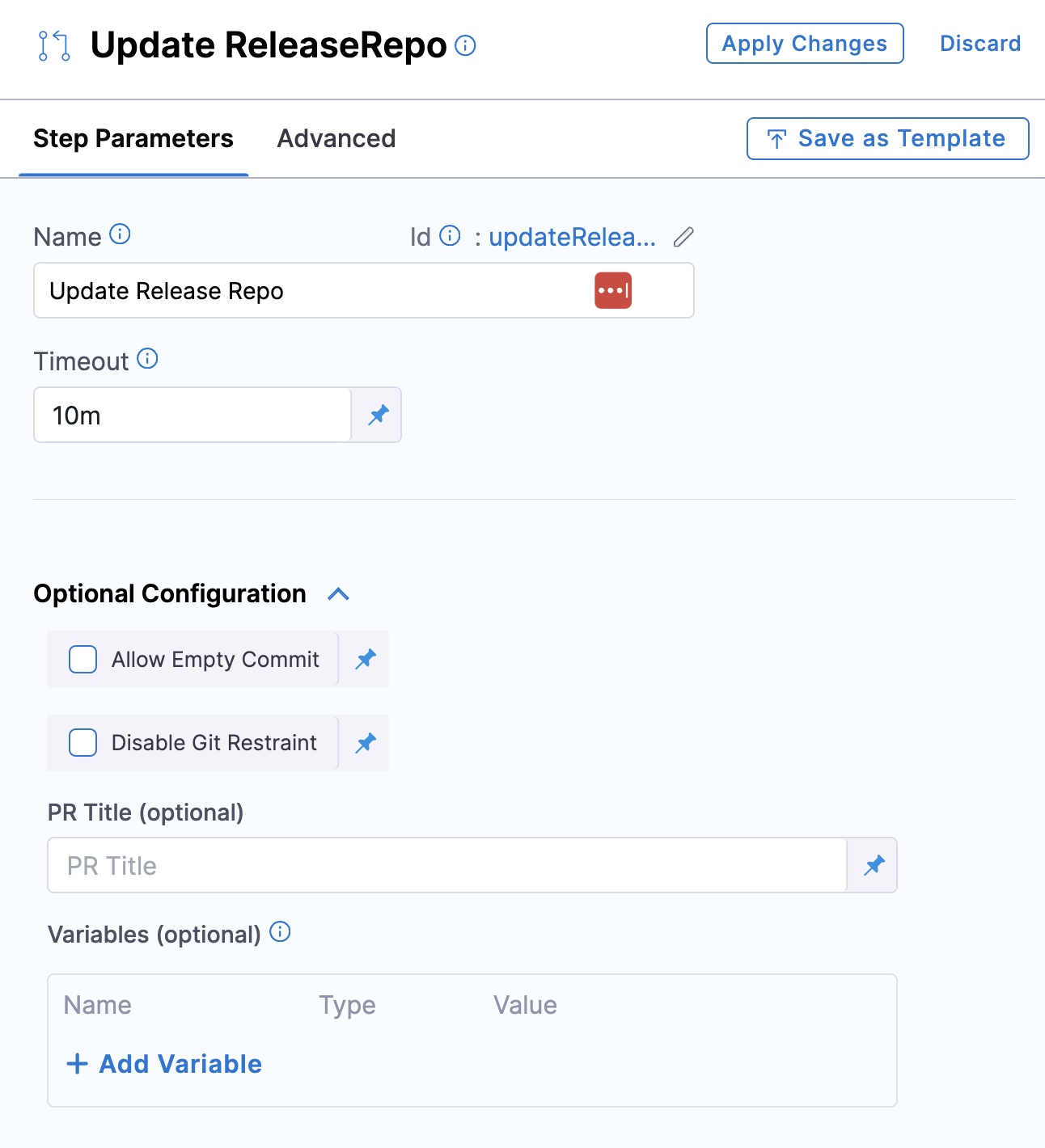Collapse the Optional Configuration section

tap(339, 594)
